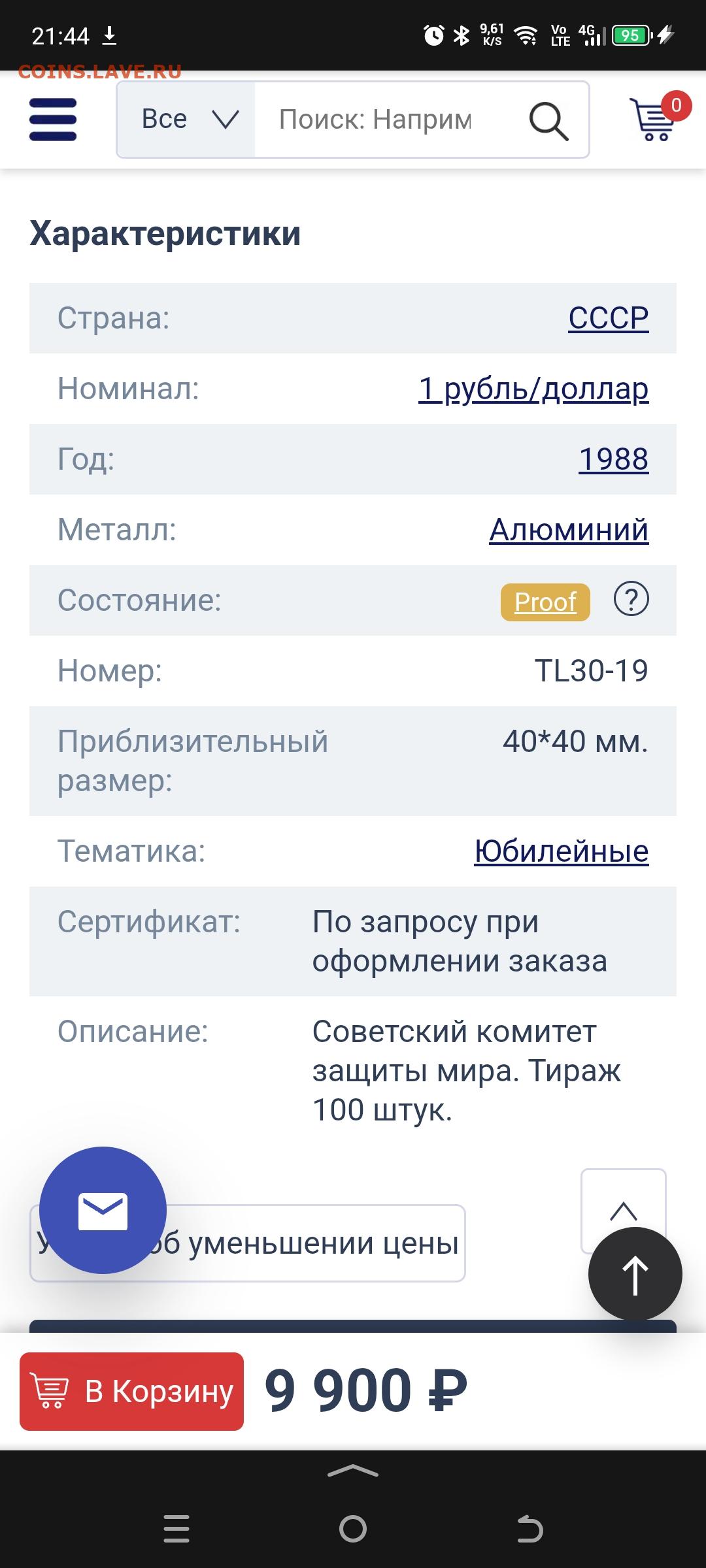Screen dimensions: 706x1568
Task: Tap the dark scroll-to-top arrow button
Action: click(635, 1274)
